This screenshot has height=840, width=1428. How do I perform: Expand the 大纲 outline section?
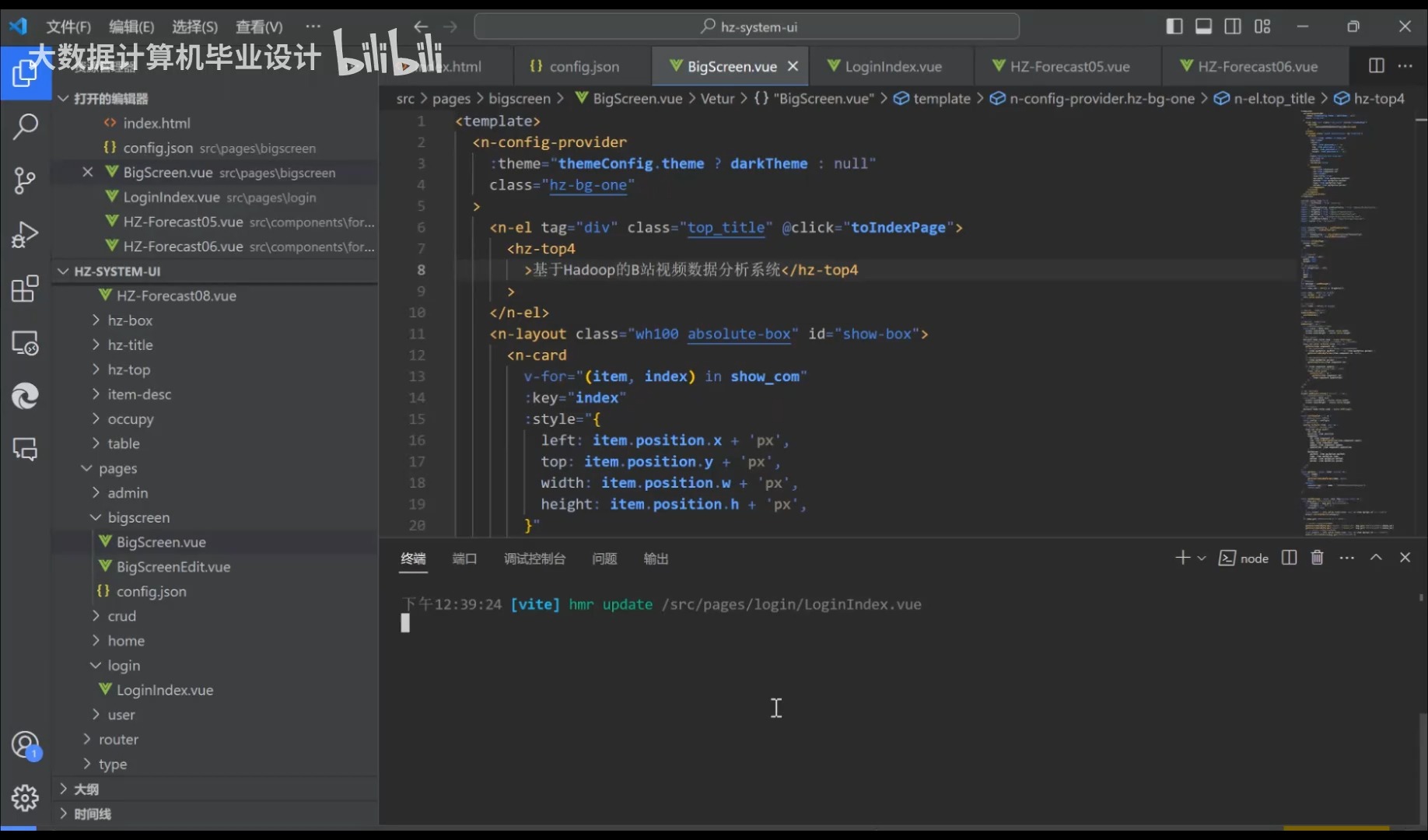(x=215, y=789)
